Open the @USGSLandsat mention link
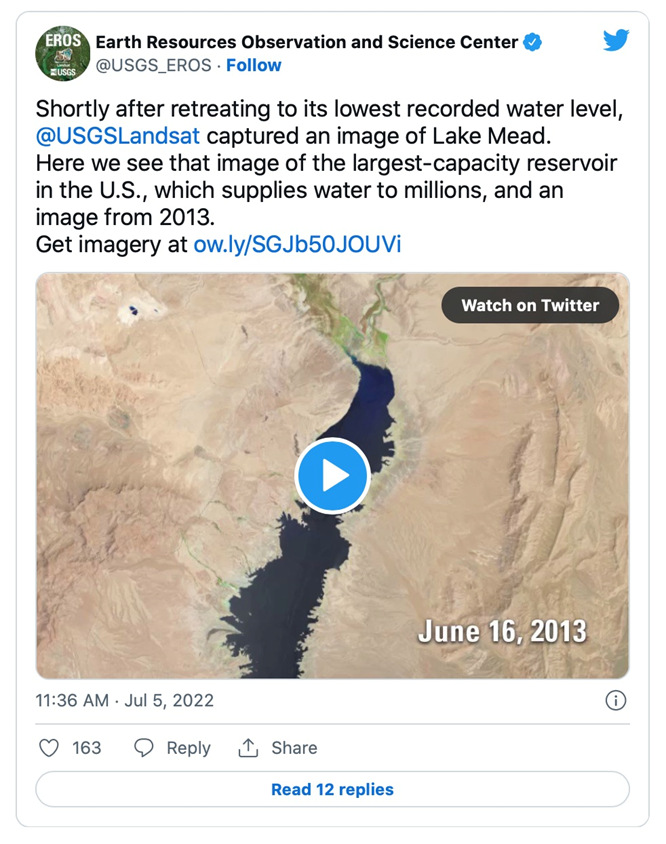 pyautogui.click(x=118, y=136)
